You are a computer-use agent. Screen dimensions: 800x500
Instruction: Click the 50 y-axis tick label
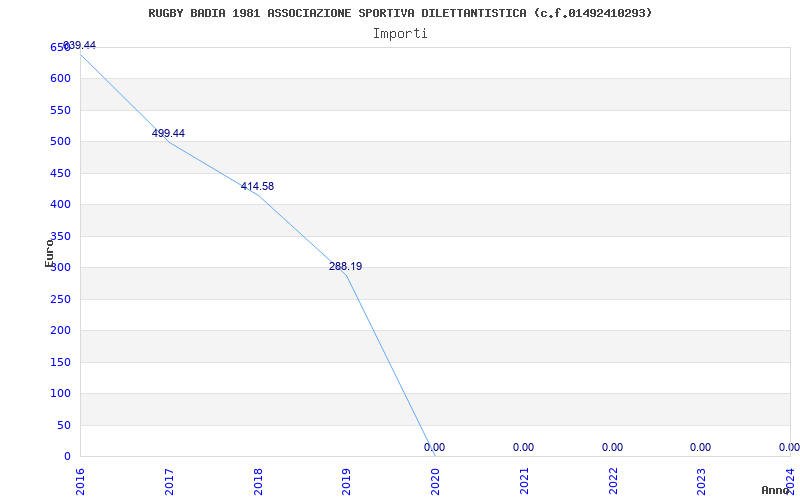[x=63, y=425]
